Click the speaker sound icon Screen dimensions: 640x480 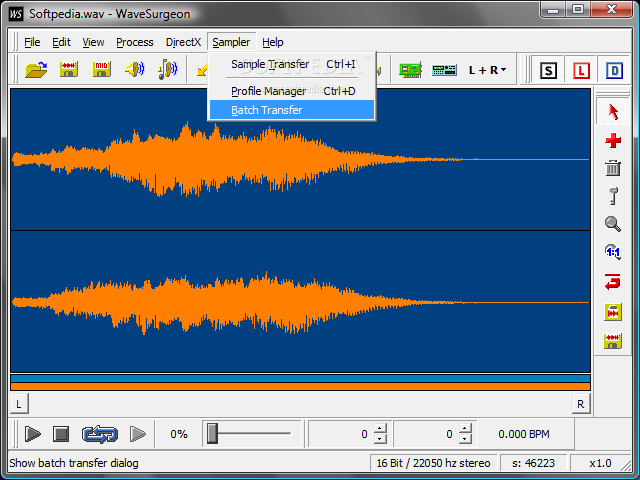135,69
